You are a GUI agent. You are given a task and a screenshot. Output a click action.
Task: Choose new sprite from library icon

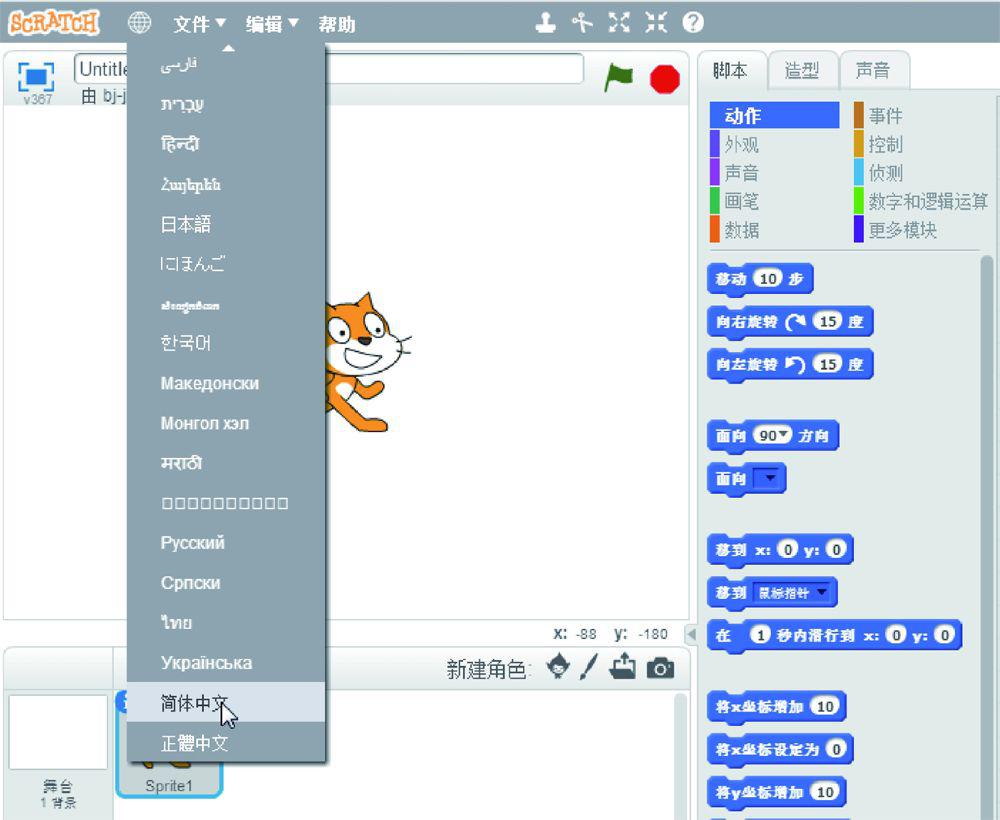click(x=558, y=667)
